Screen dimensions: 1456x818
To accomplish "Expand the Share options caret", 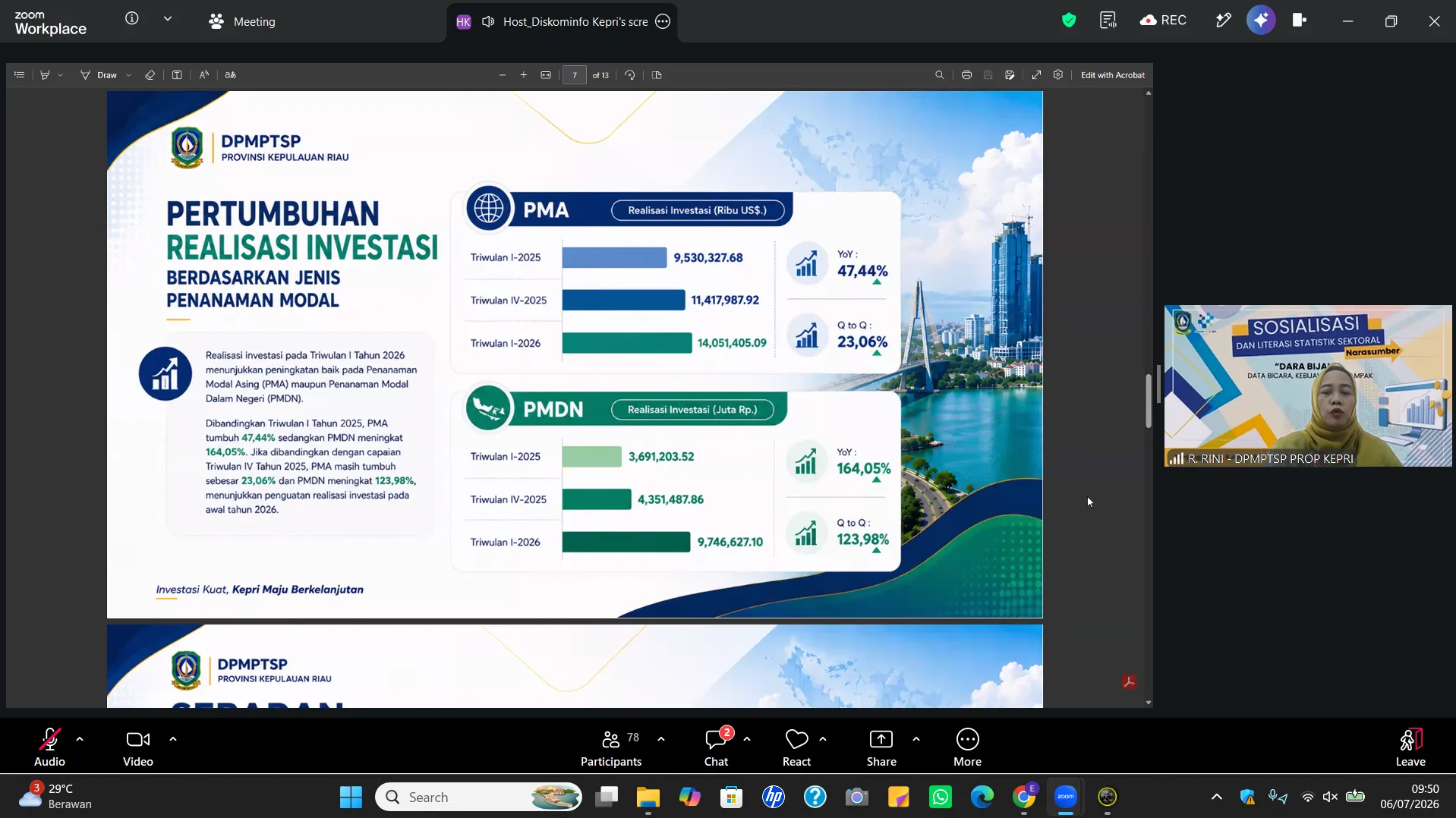I will 916,739.
